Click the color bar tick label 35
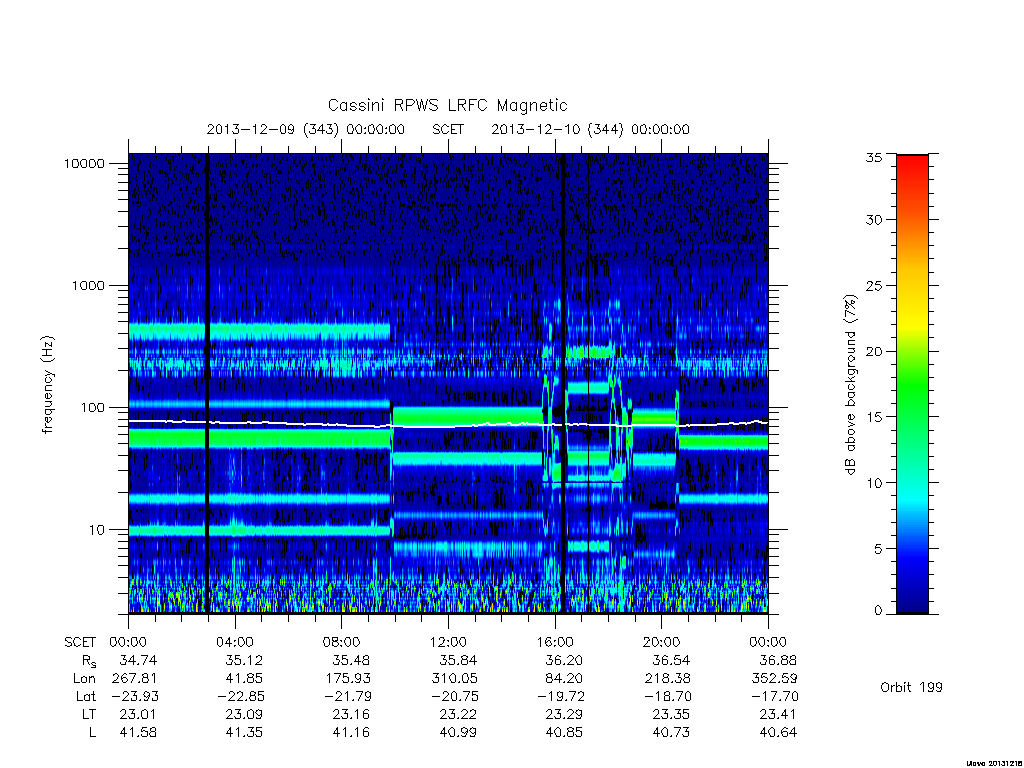Viewport: 1024px width, 768px height. click(873, 157)
